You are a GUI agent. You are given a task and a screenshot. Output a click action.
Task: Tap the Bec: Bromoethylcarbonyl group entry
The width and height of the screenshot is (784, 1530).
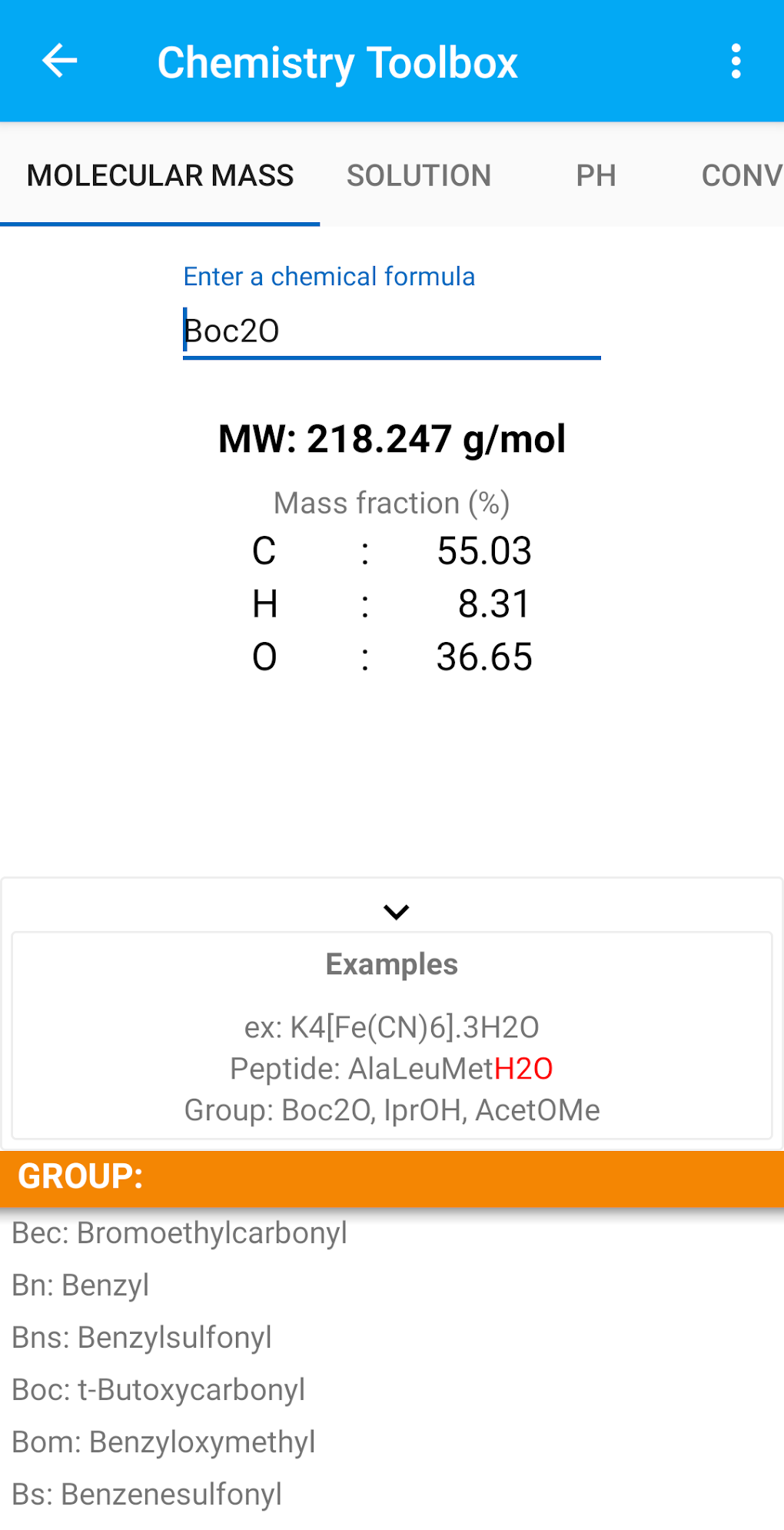click(x=180, y=1232)
